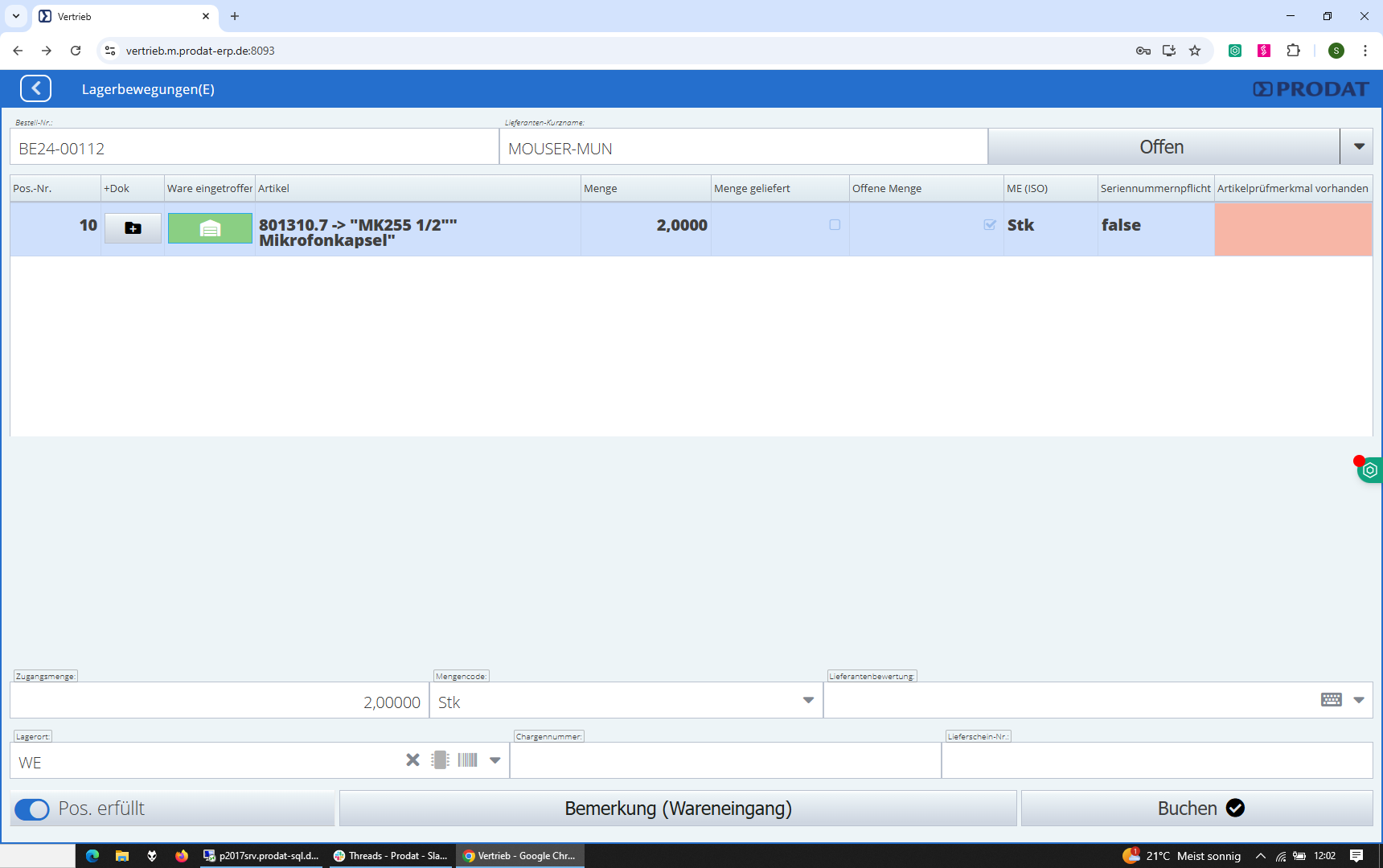Click the red Artikelprüfmerkmal vorhanden cell
The image size is (1383, 868).
coord(1293,229)
